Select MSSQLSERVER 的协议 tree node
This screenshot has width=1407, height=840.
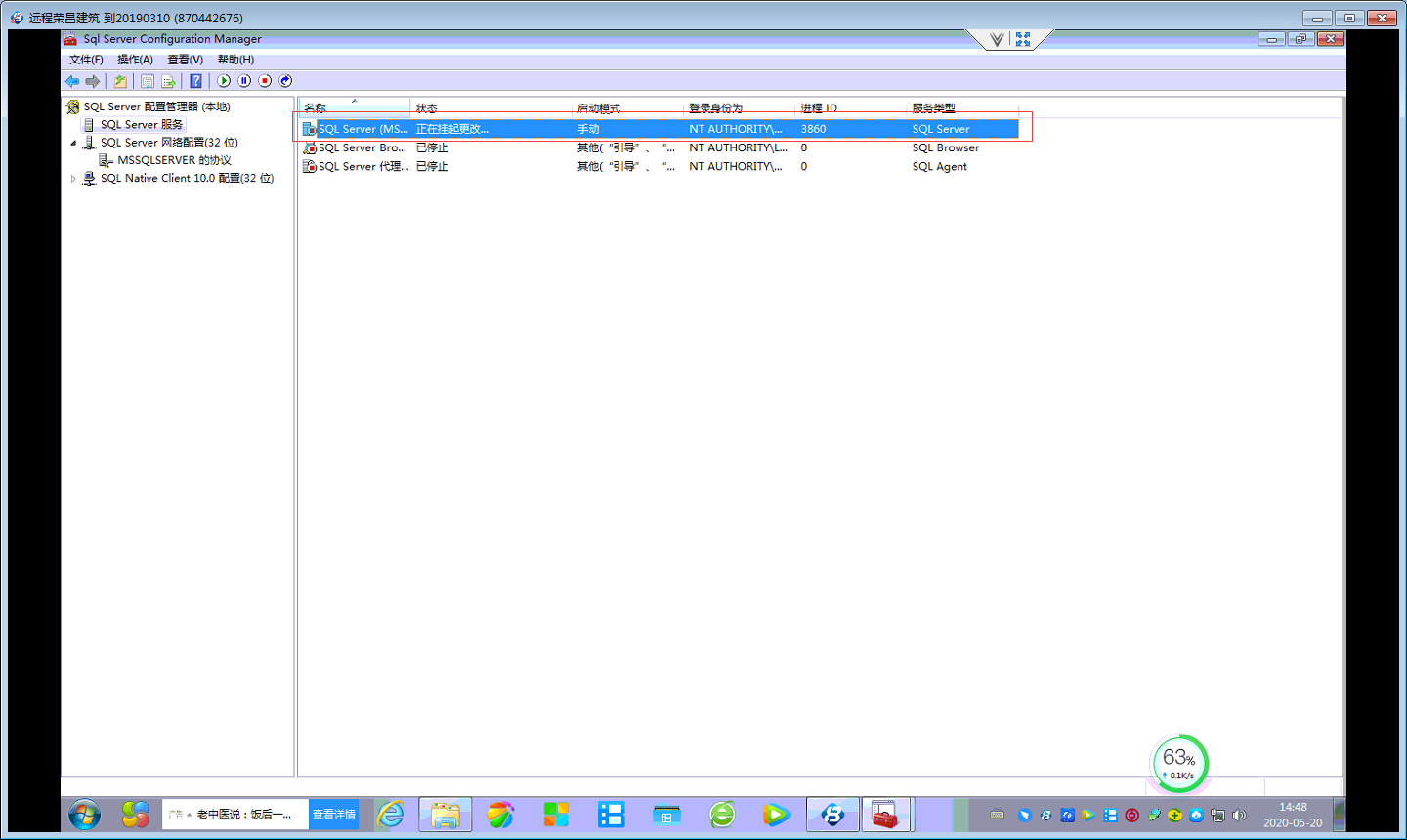pos(174,160)
